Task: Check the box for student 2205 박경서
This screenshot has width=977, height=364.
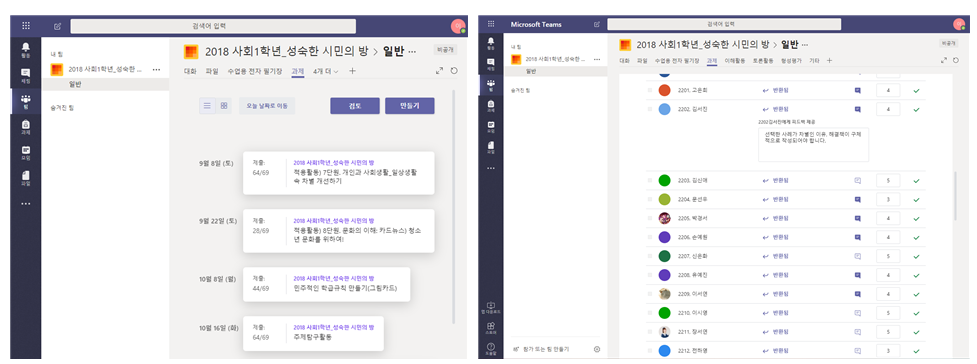Action: 650,218
